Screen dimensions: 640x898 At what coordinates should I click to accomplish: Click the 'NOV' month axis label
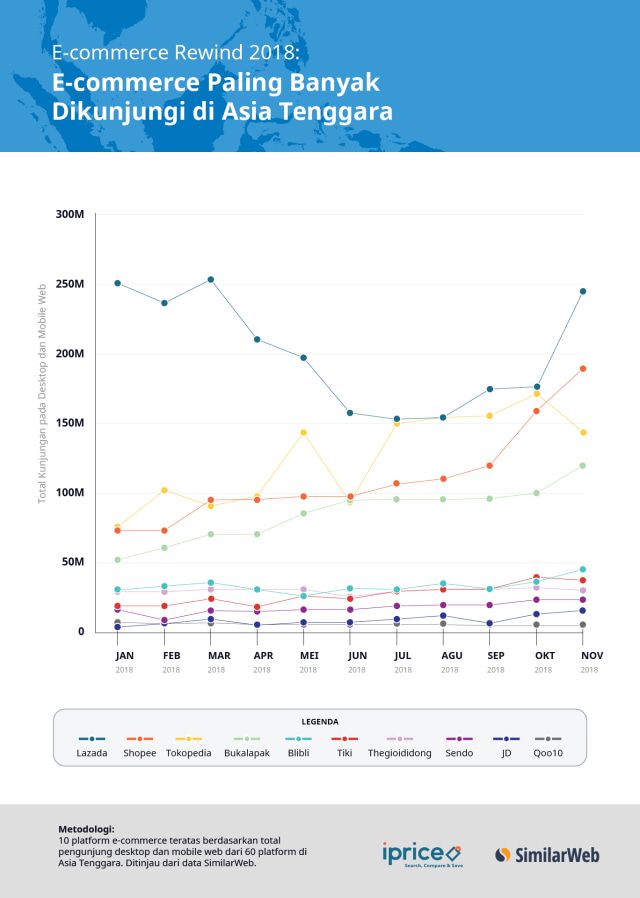592,656
